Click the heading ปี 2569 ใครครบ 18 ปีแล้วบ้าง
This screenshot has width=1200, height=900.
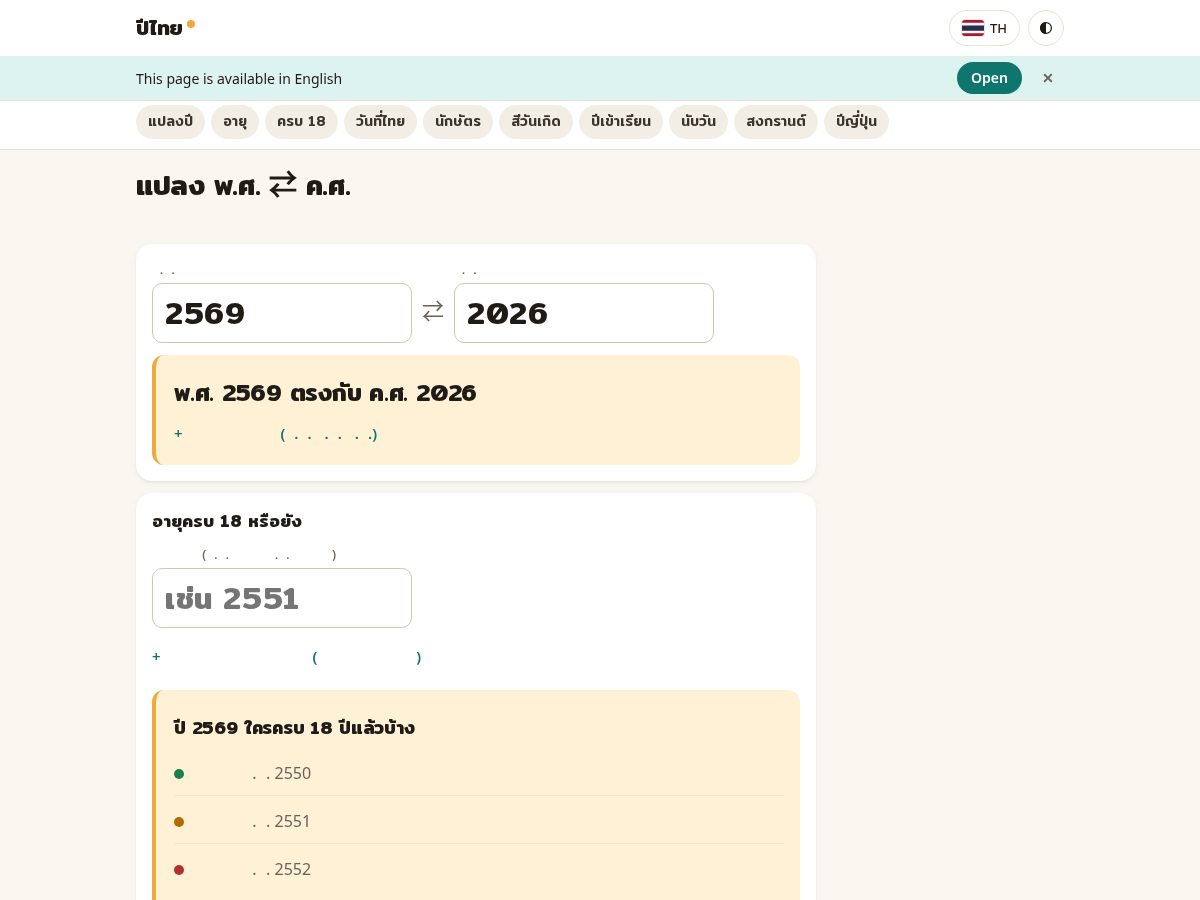point(294,728)
